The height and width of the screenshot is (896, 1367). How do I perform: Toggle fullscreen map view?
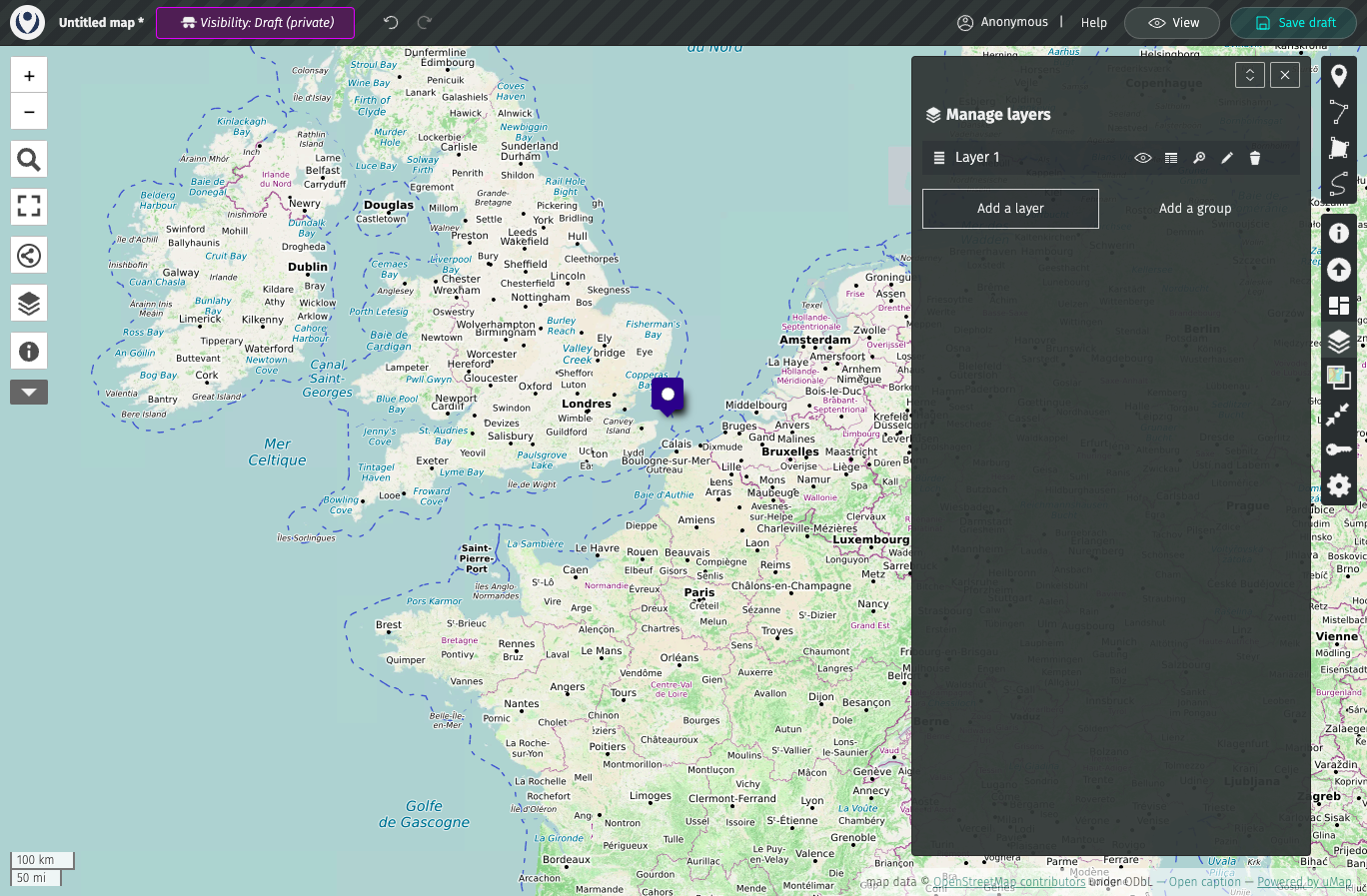tap(29, 207)
